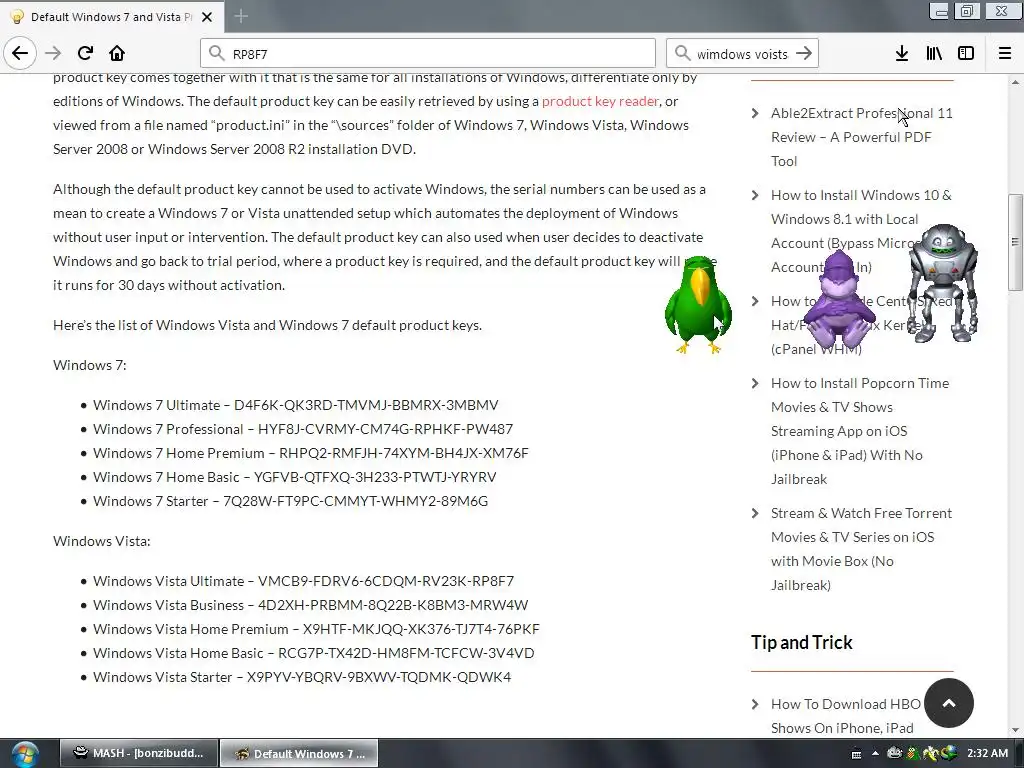Open a new tab with plus button
The height and width of the screenshot is (768, 1024).
click(241, 16)
